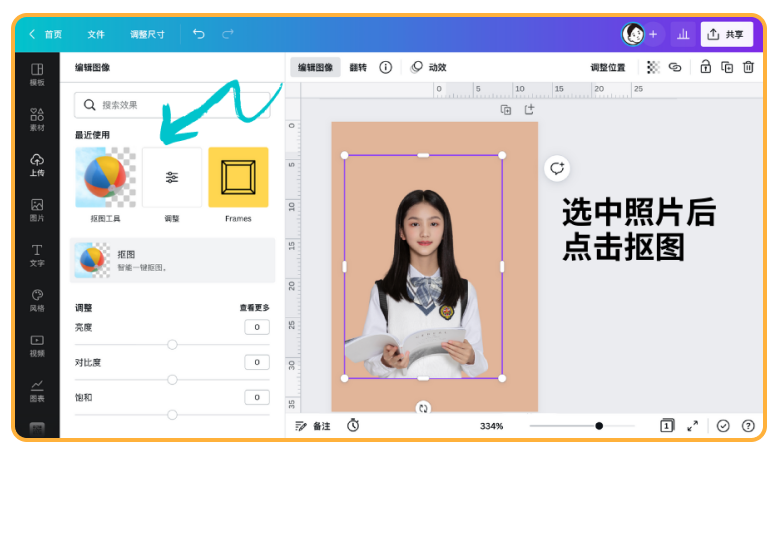Click the 共享 share button
779x534 pixels.
[x=726, y=34]
